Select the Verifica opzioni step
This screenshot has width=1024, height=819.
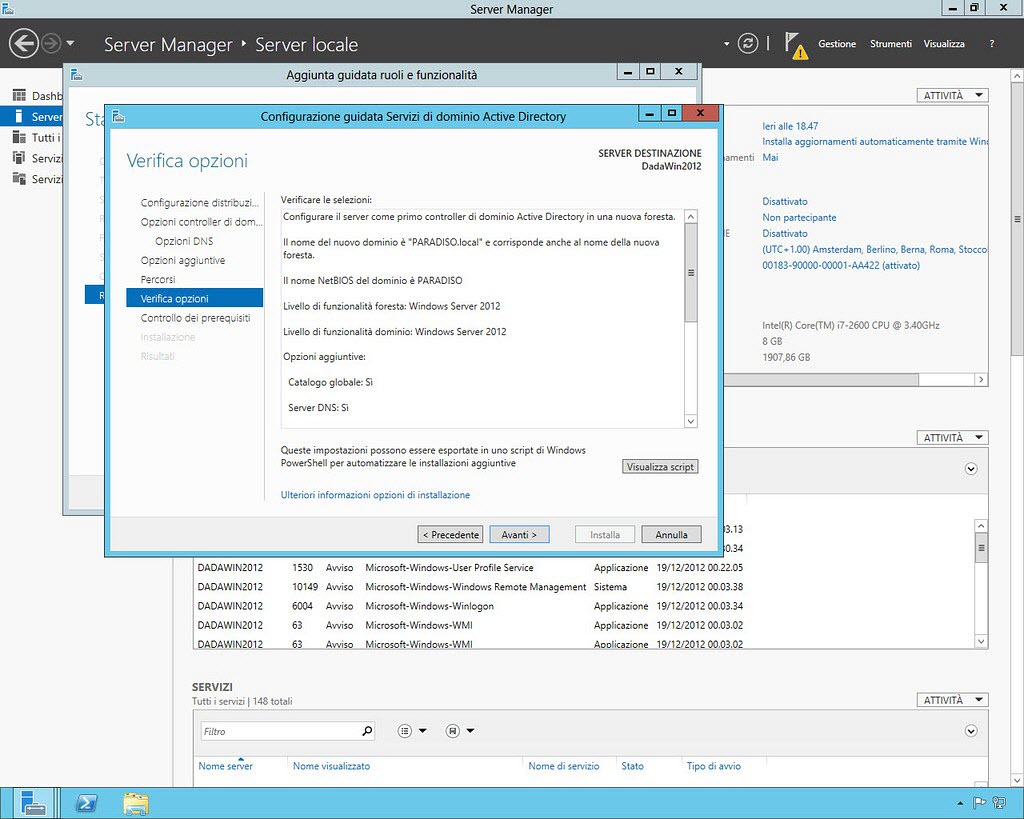tap(195, 298)
